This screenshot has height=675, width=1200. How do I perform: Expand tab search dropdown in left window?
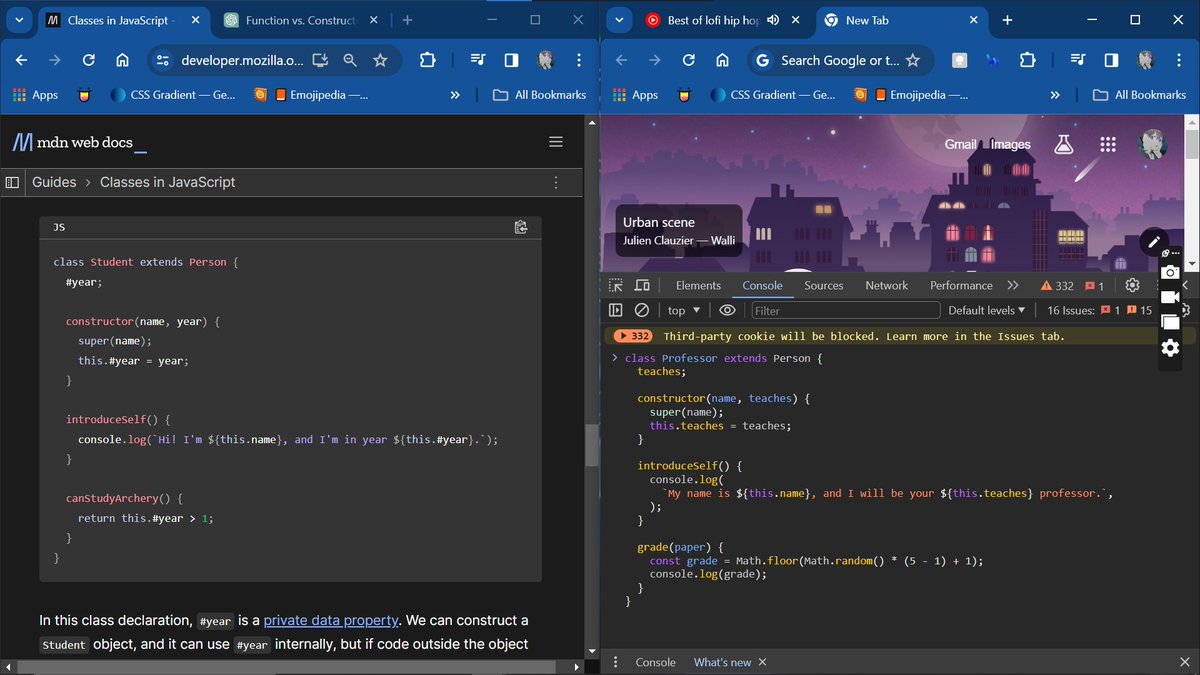(19, 20)
